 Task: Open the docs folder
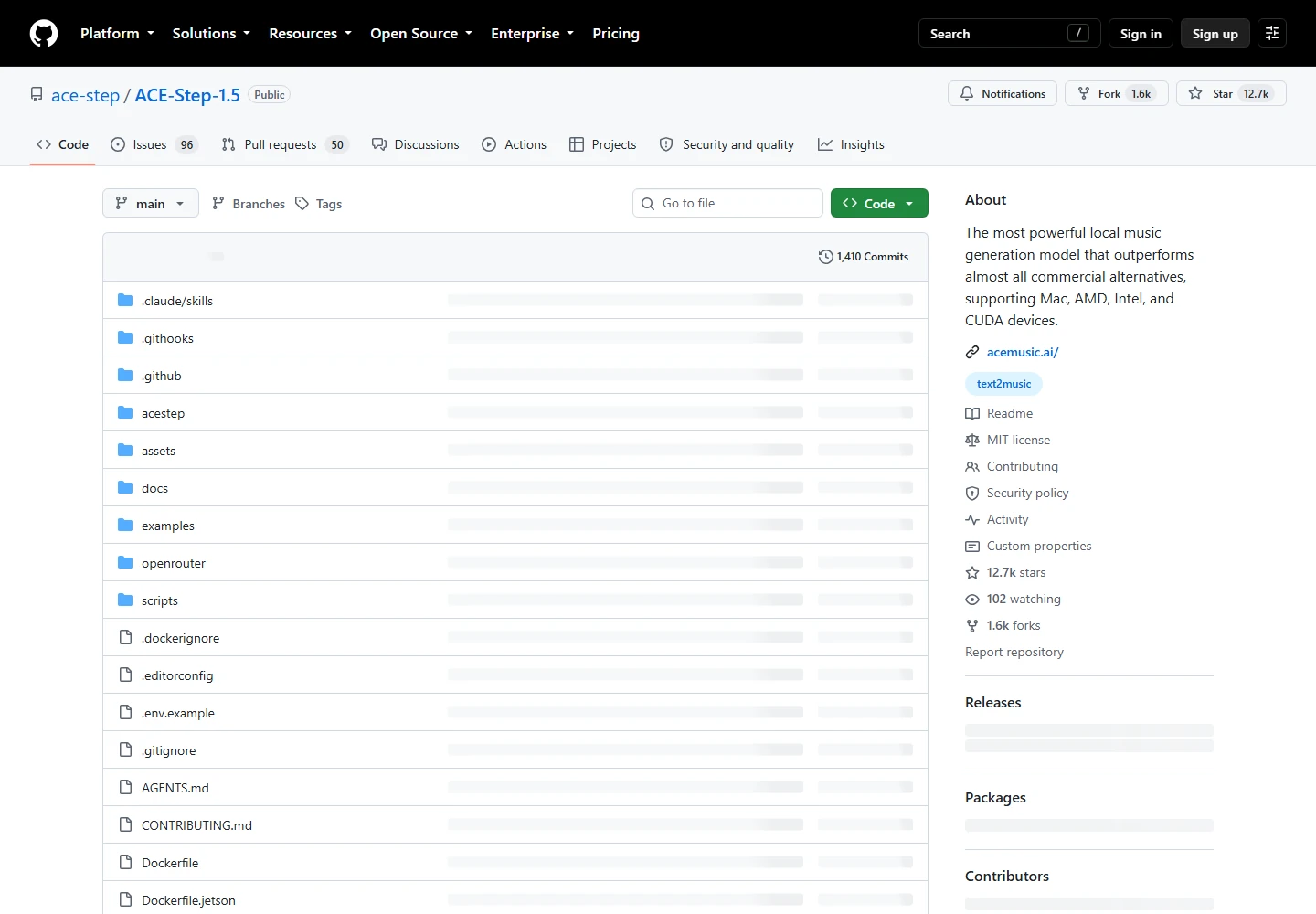[154, 488]
